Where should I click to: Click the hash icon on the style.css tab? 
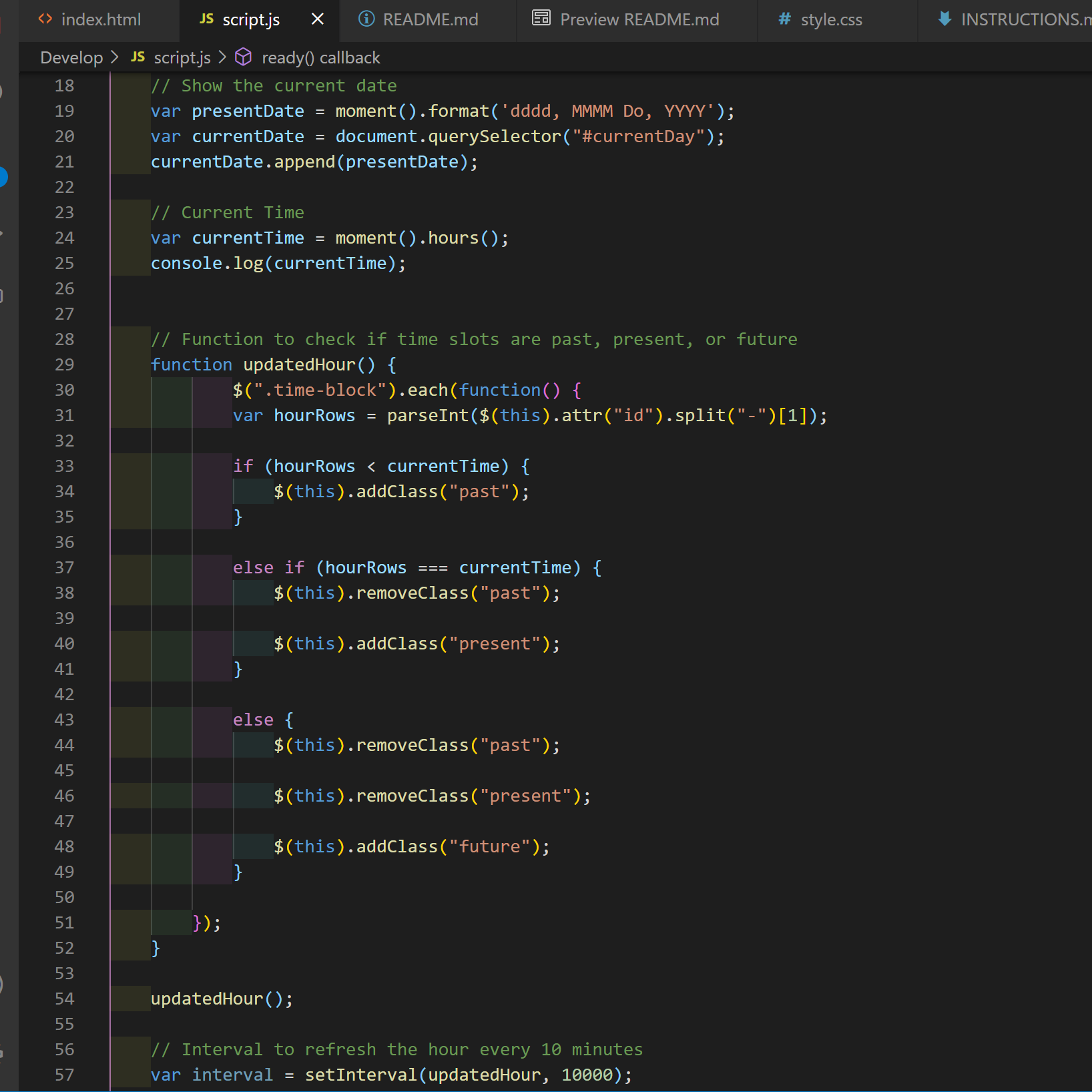click(x=784, y=19)
